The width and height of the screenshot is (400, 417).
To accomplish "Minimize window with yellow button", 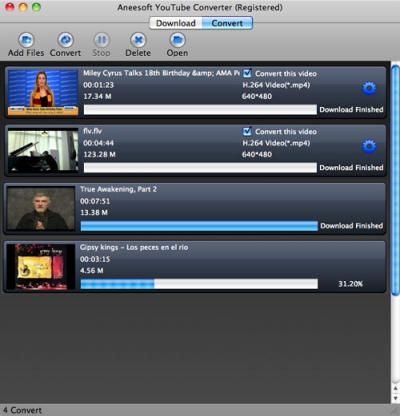I will [x=23, y=7].
